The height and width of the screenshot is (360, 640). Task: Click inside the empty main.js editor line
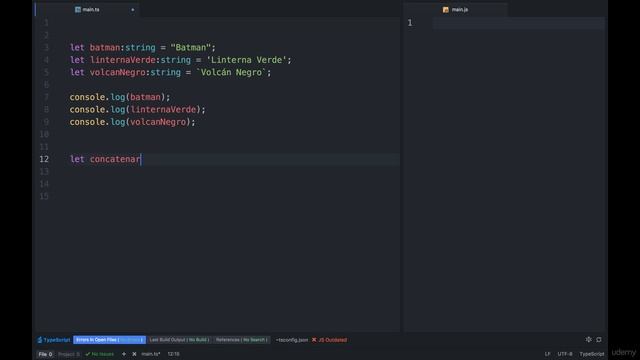(518, 23)
